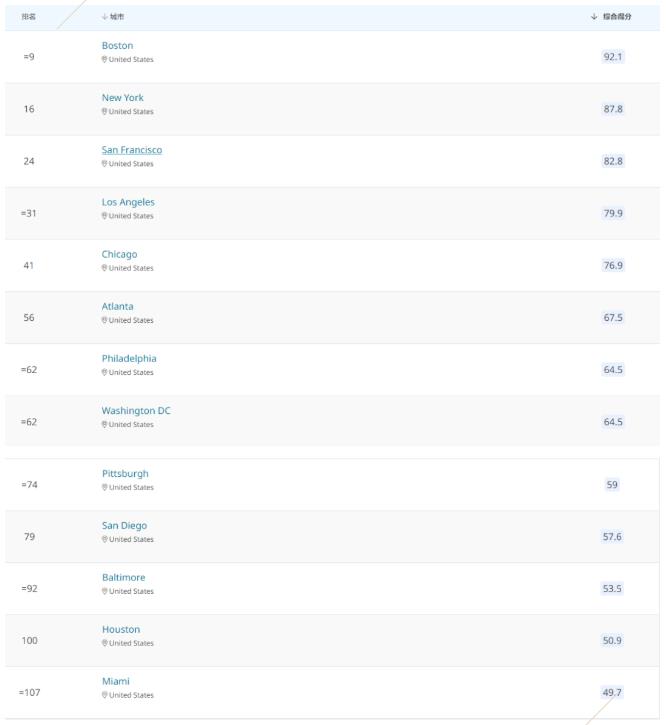This screenshot has height=725, width=666.
Task: Click the location pin icon under New York
Action: point(105,112)
